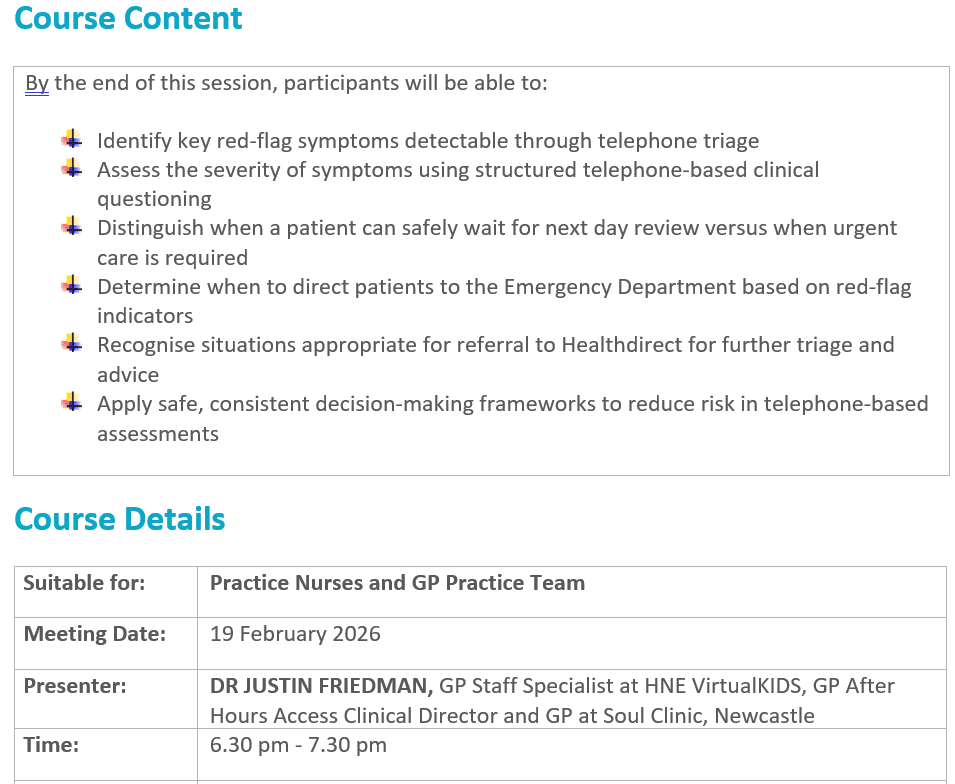Click the bullet icon beside "Apply safe, consistent"
The width and height of the screenshot is (955, 784).
coord(71,404)
